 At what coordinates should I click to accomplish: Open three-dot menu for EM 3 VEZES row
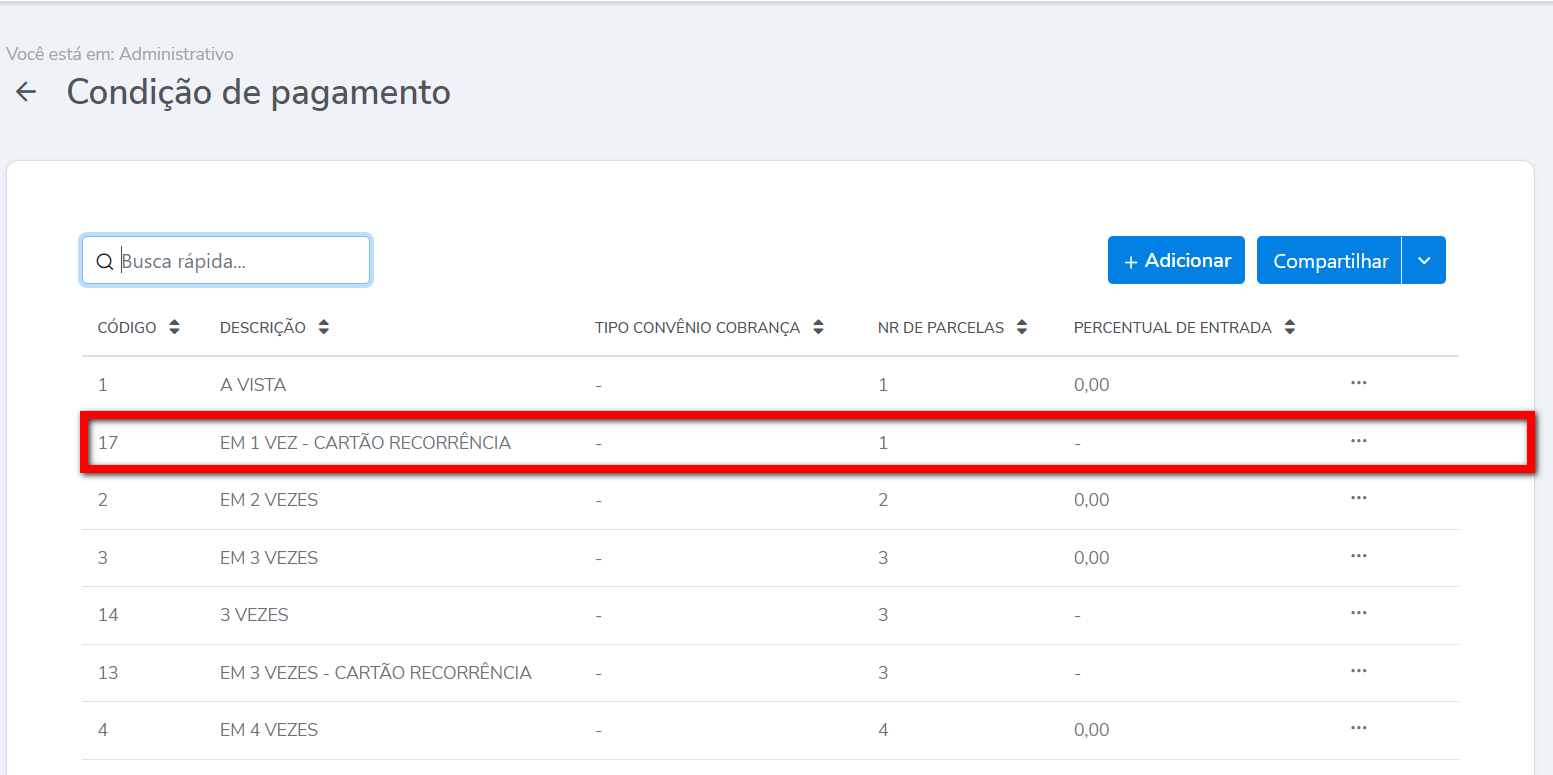1358,556
